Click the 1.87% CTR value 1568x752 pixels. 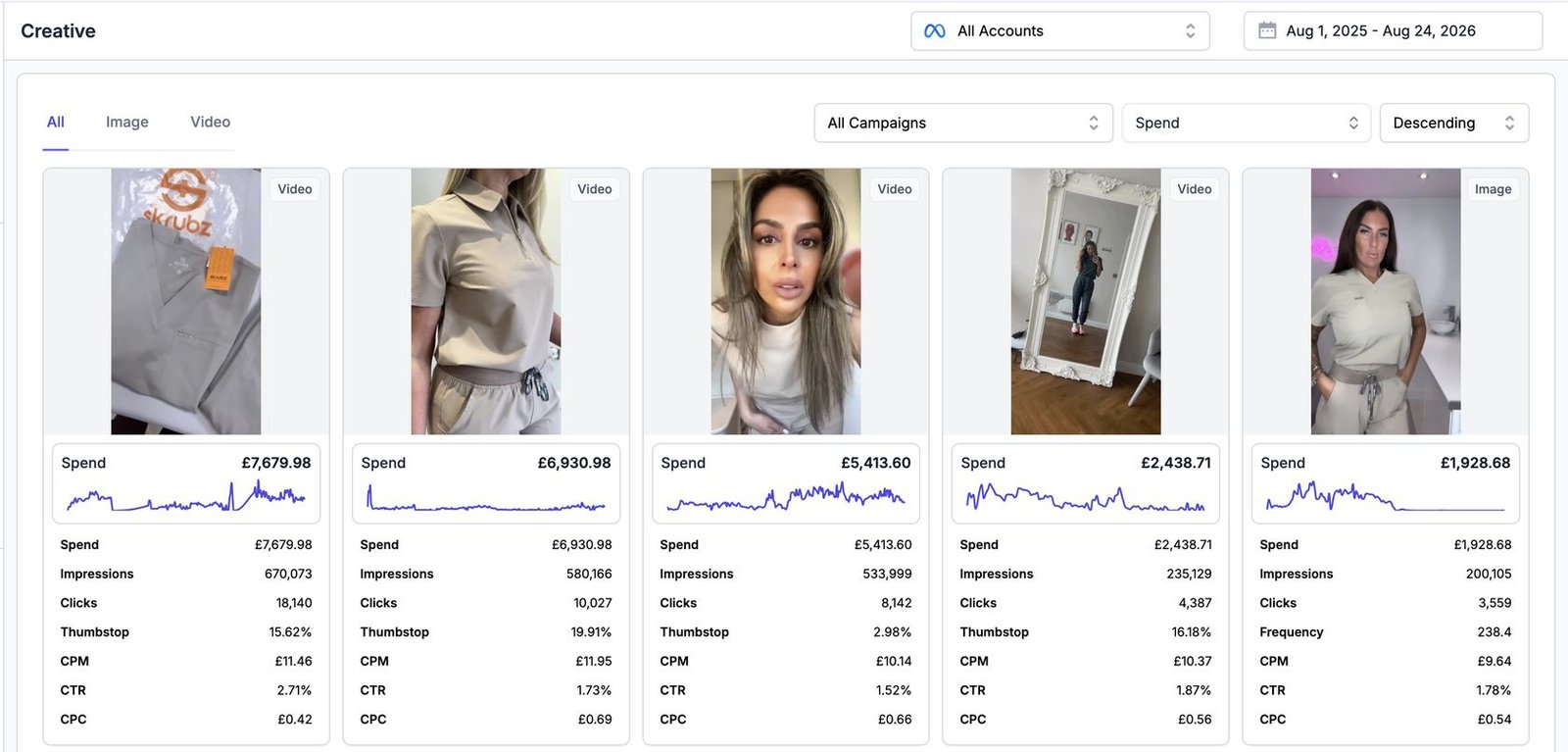tap(1194, 690)
